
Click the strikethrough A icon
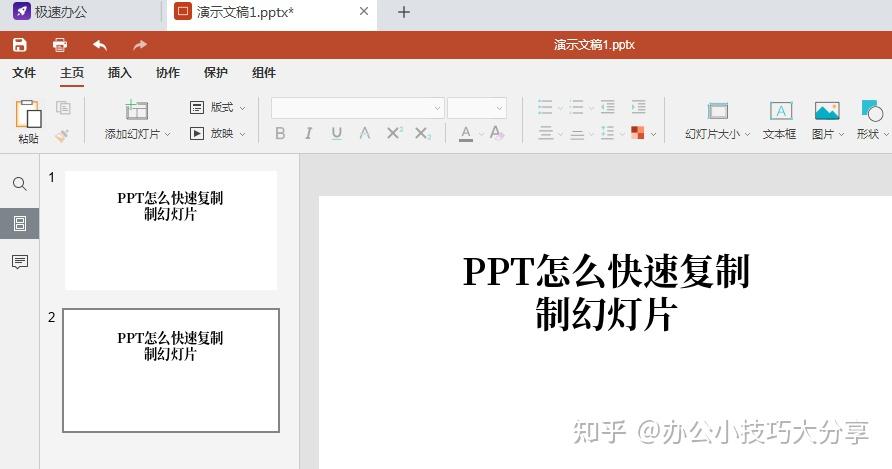point(365,133)
